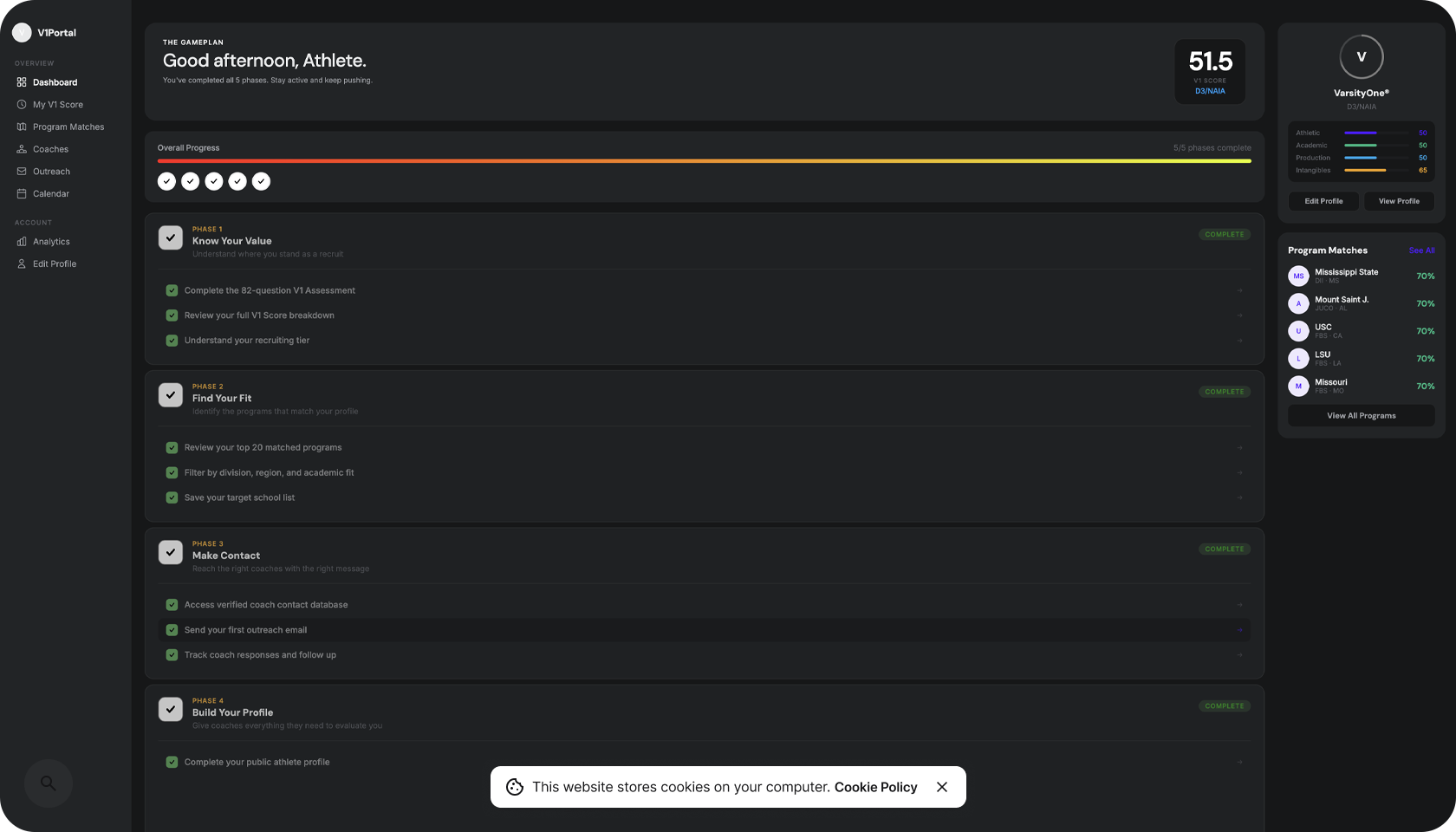Click the Calendar icon in sidebar

click(22, 194)
